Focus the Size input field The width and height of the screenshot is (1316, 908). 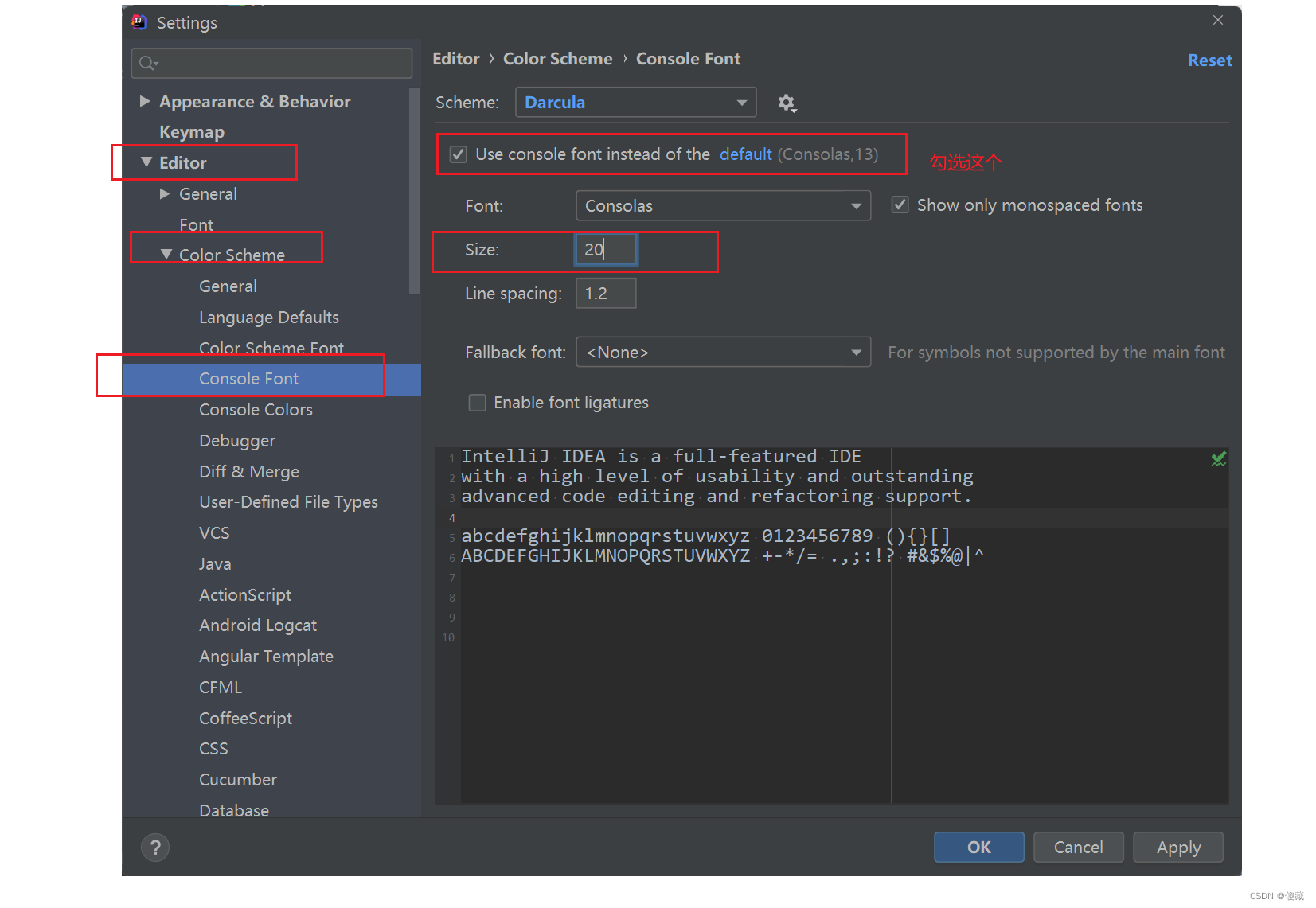[x=606, y=250]
